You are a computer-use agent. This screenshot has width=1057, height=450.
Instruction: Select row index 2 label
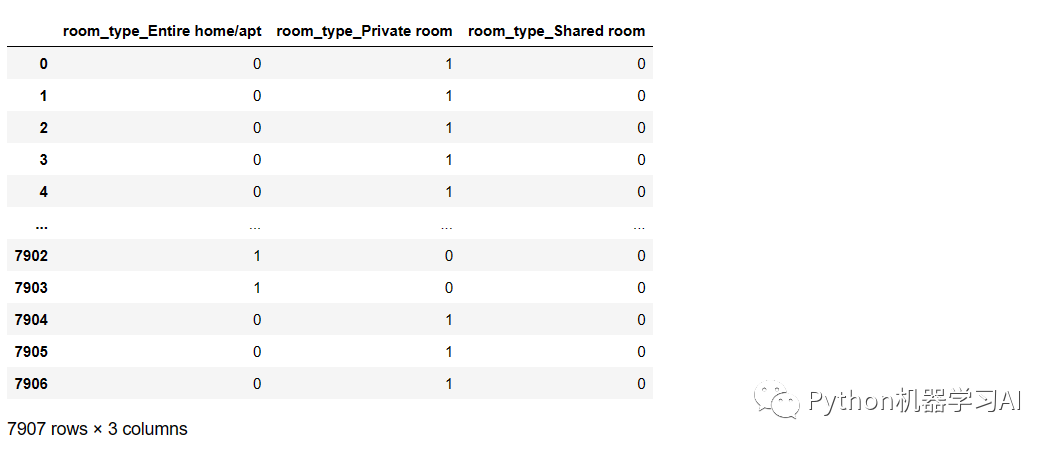click(43, 128)
